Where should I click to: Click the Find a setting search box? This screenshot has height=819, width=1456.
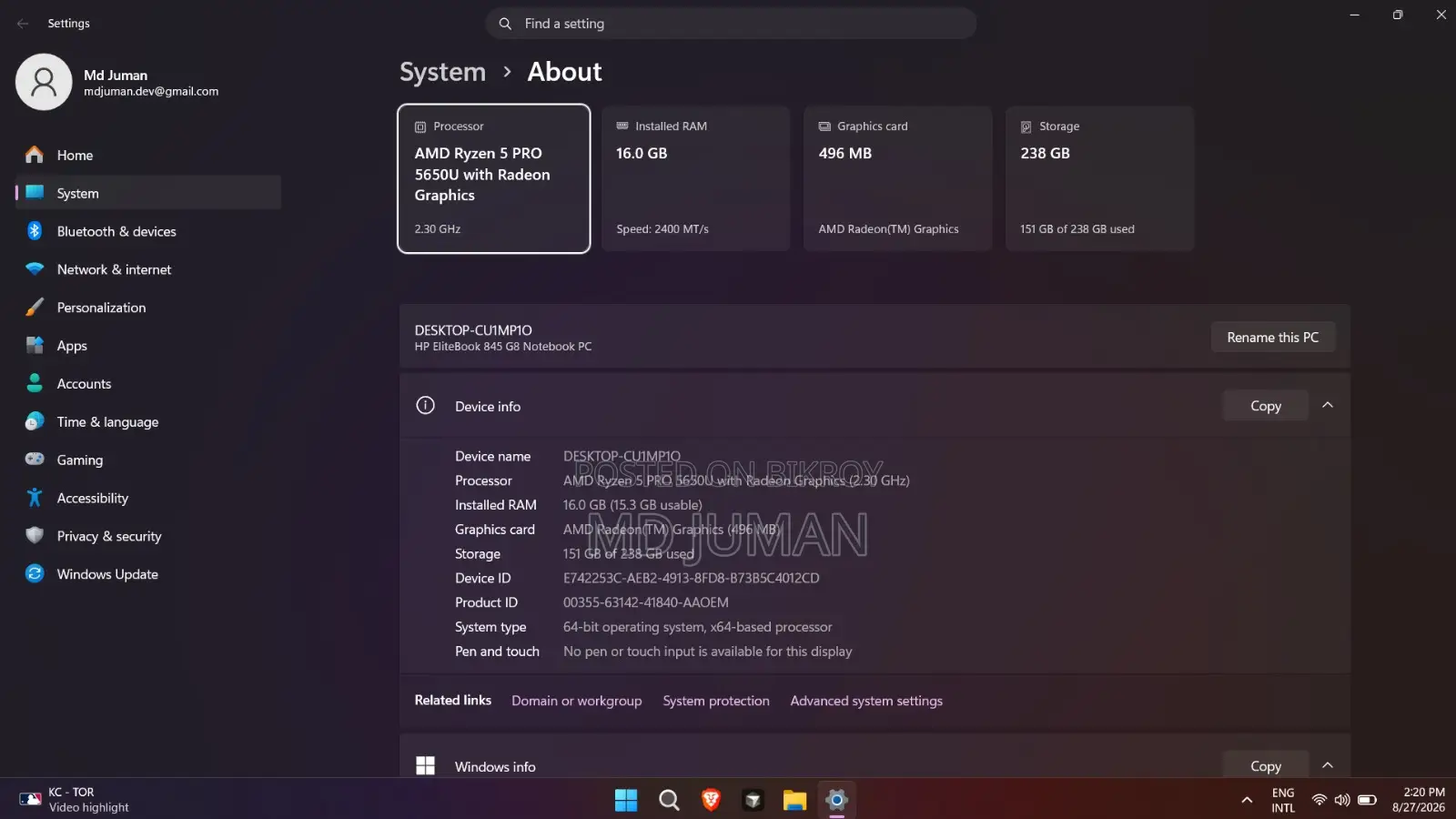[731, 24]
